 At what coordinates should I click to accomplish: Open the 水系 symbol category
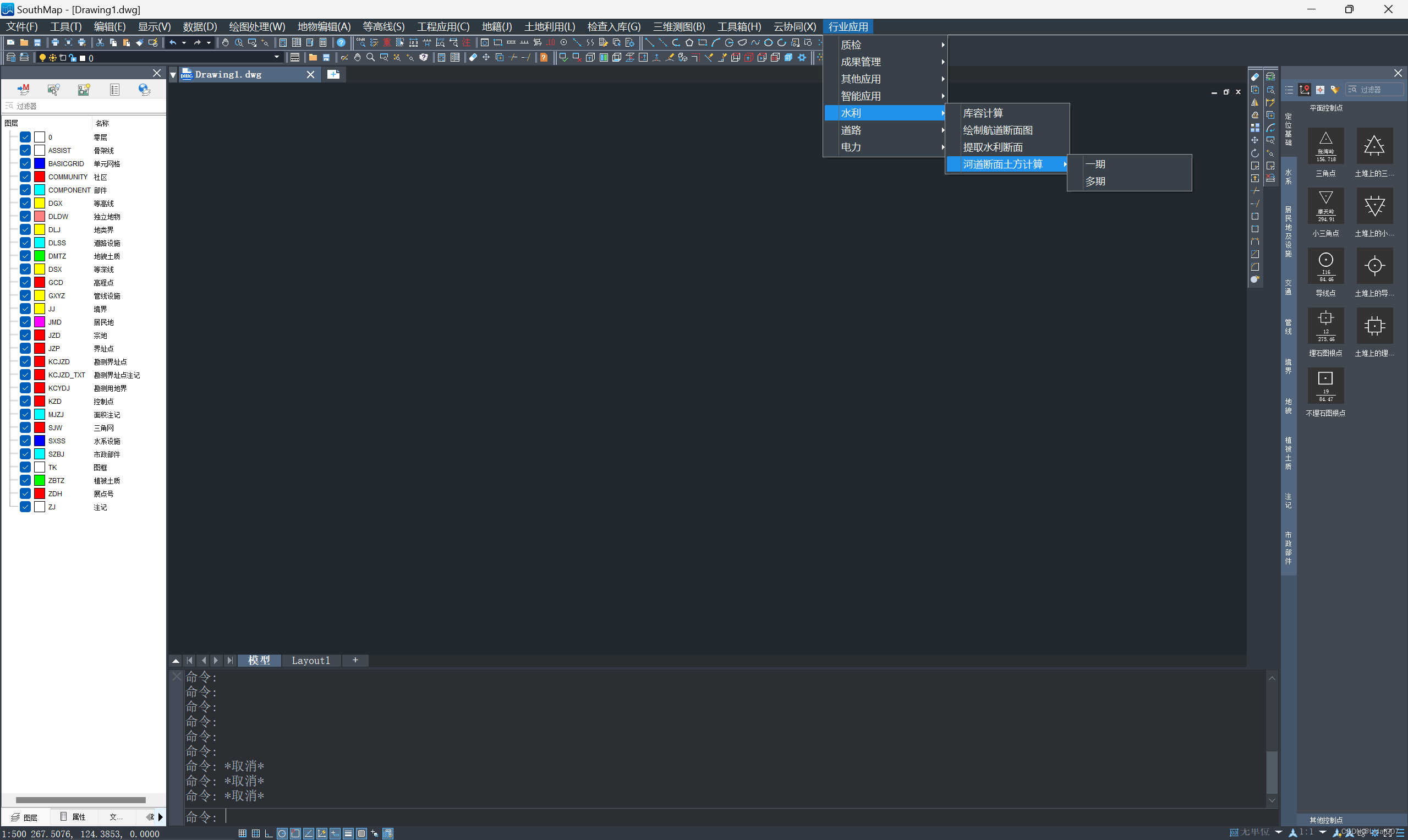click(x=1289, y=177)
